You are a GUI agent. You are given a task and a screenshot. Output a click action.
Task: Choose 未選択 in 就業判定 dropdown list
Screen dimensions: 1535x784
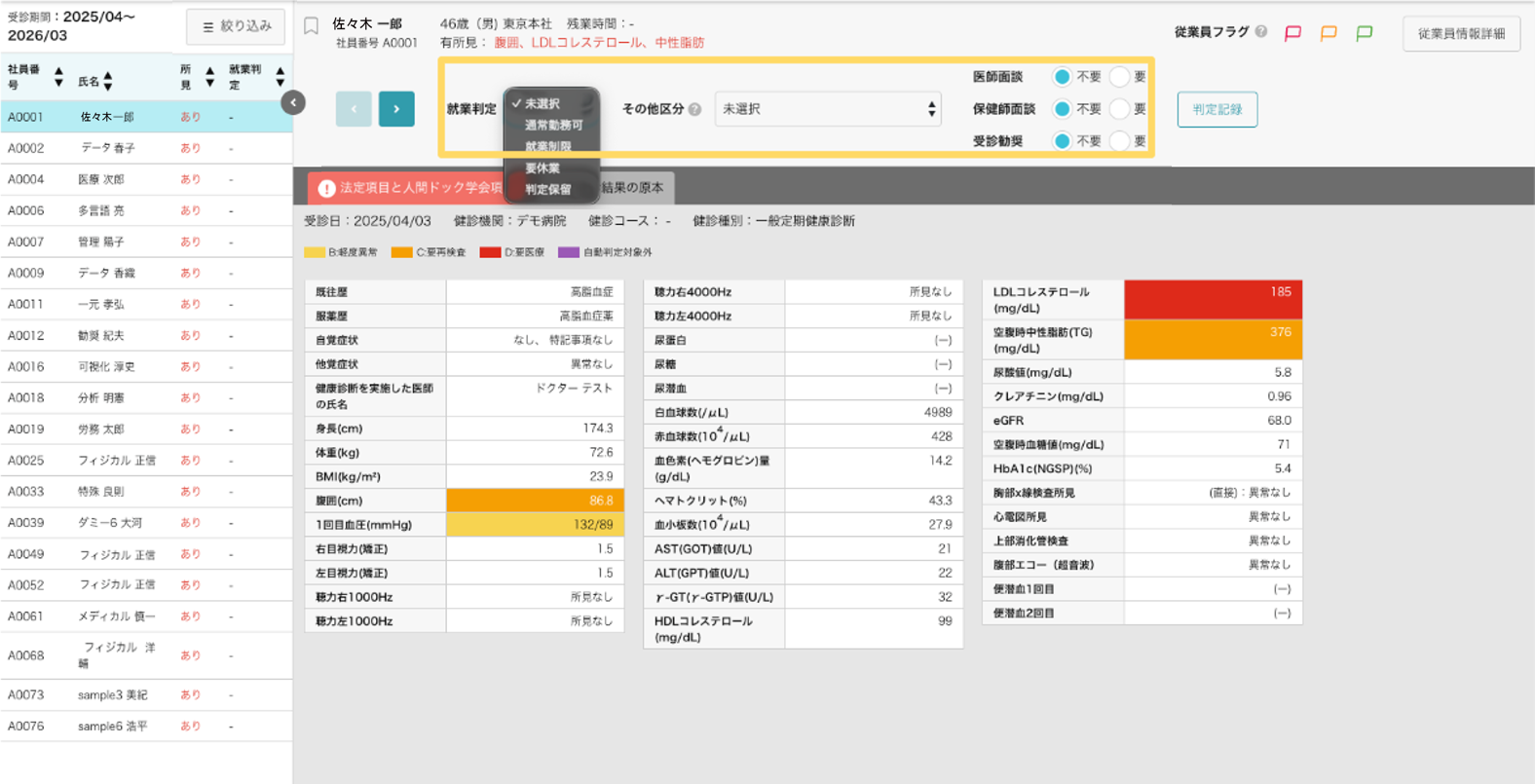tap(551, 103)
